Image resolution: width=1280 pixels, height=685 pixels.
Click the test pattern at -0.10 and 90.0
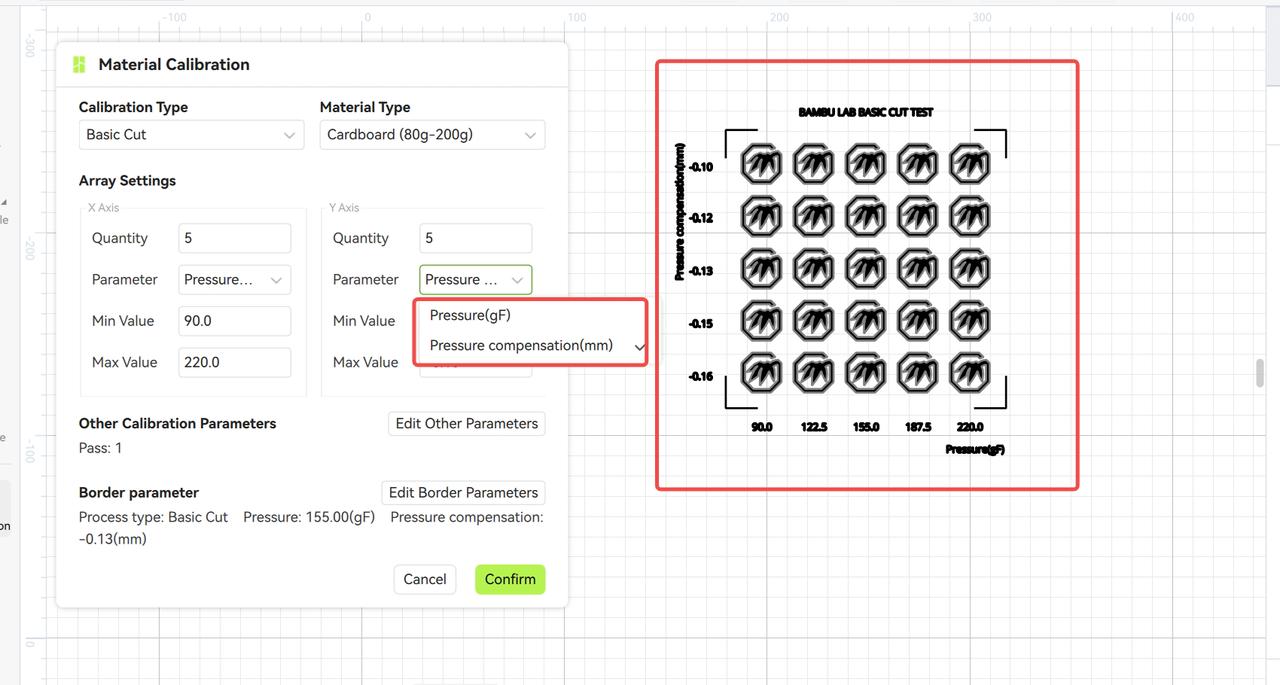pyautogui.click(x=761, y=165)
